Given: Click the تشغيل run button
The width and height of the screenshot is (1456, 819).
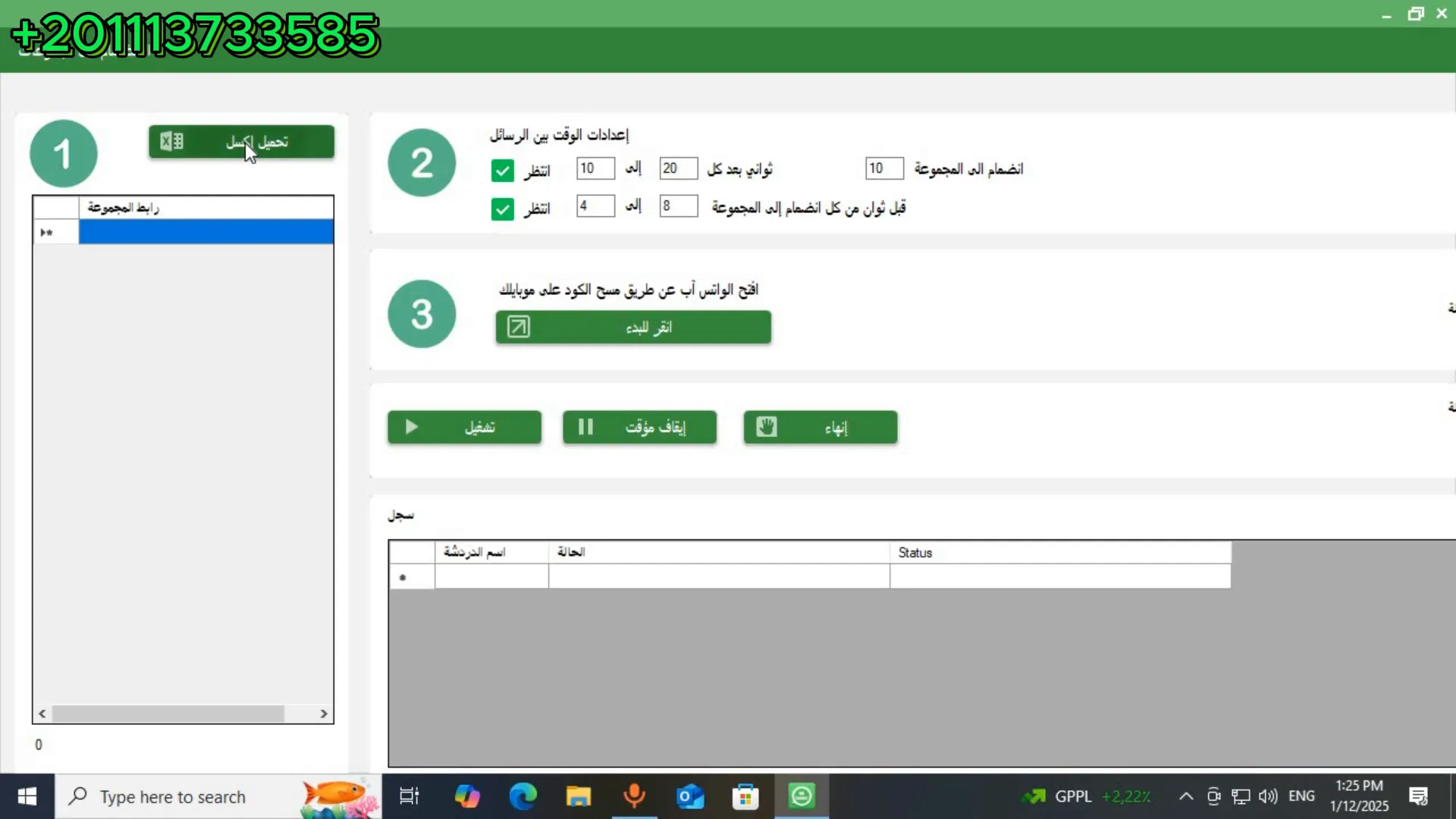Looking at the screenshot, I should [x=464, y=427].
